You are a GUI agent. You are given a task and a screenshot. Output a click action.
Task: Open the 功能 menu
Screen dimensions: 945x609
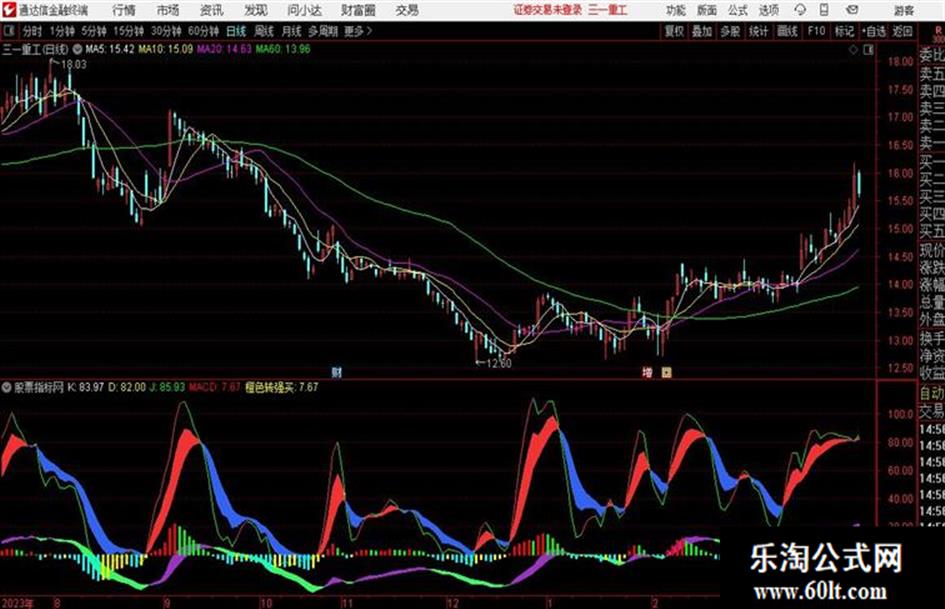coord(676,10)
